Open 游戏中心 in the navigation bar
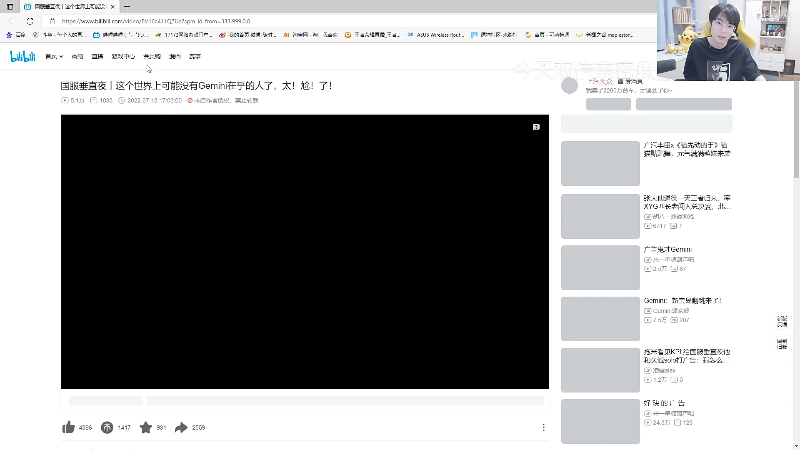Image resolution: width=800 pixels, height=450 pixels. point(123,56)
